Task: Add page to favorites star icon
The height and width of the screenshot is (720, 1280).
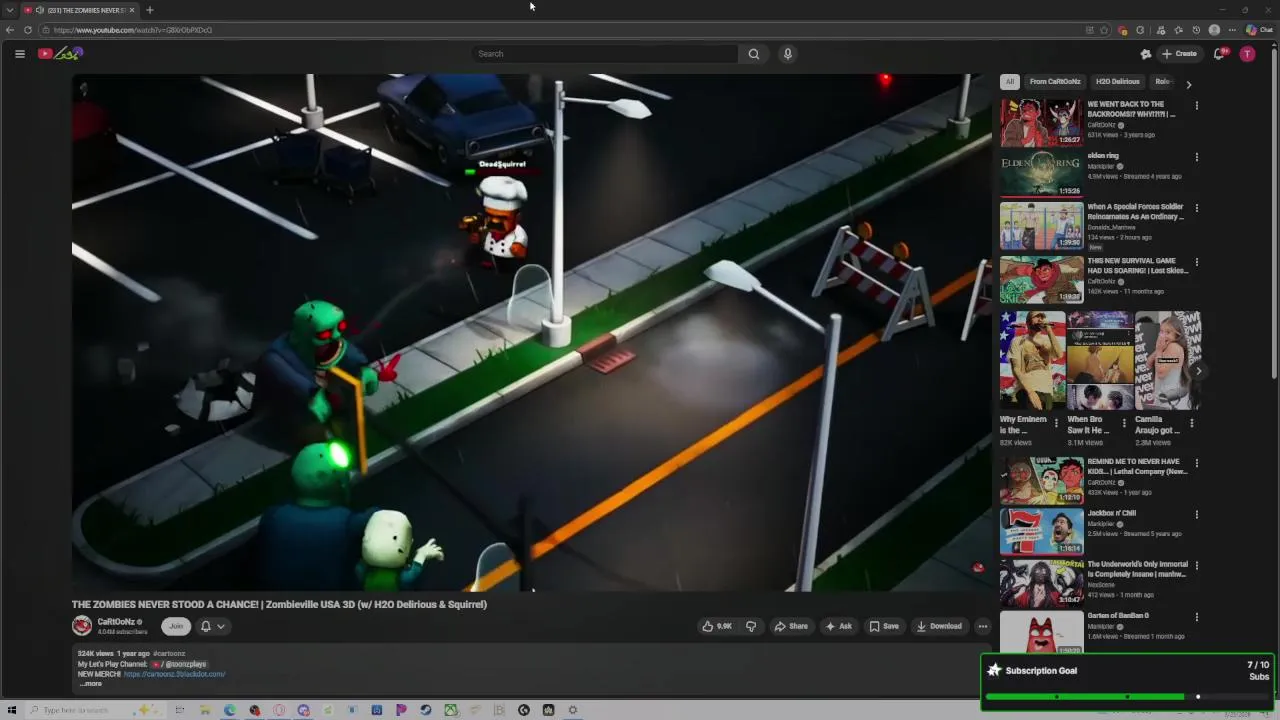Action: click(1104, 30)
